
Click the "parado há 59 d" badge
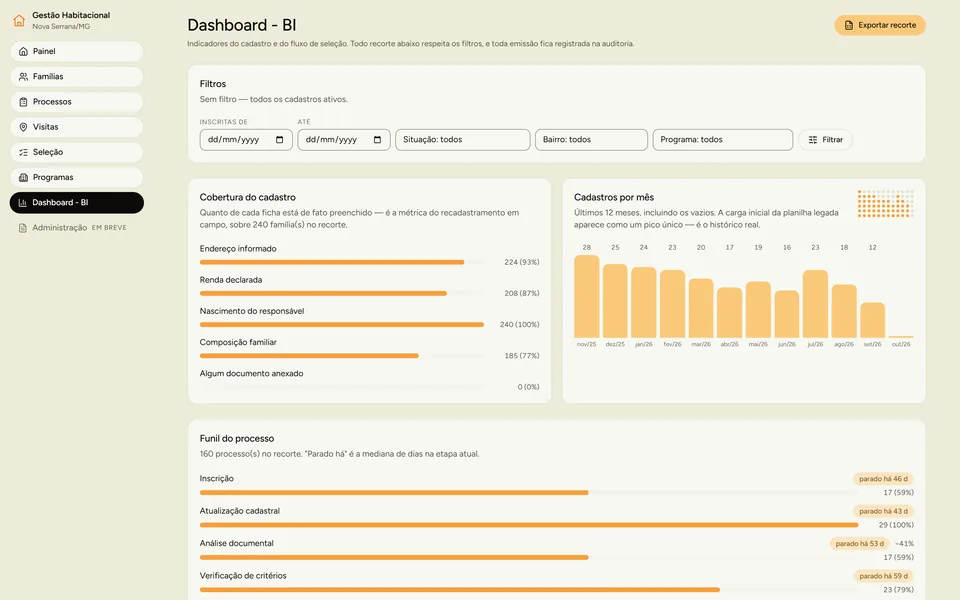[883, 576]
